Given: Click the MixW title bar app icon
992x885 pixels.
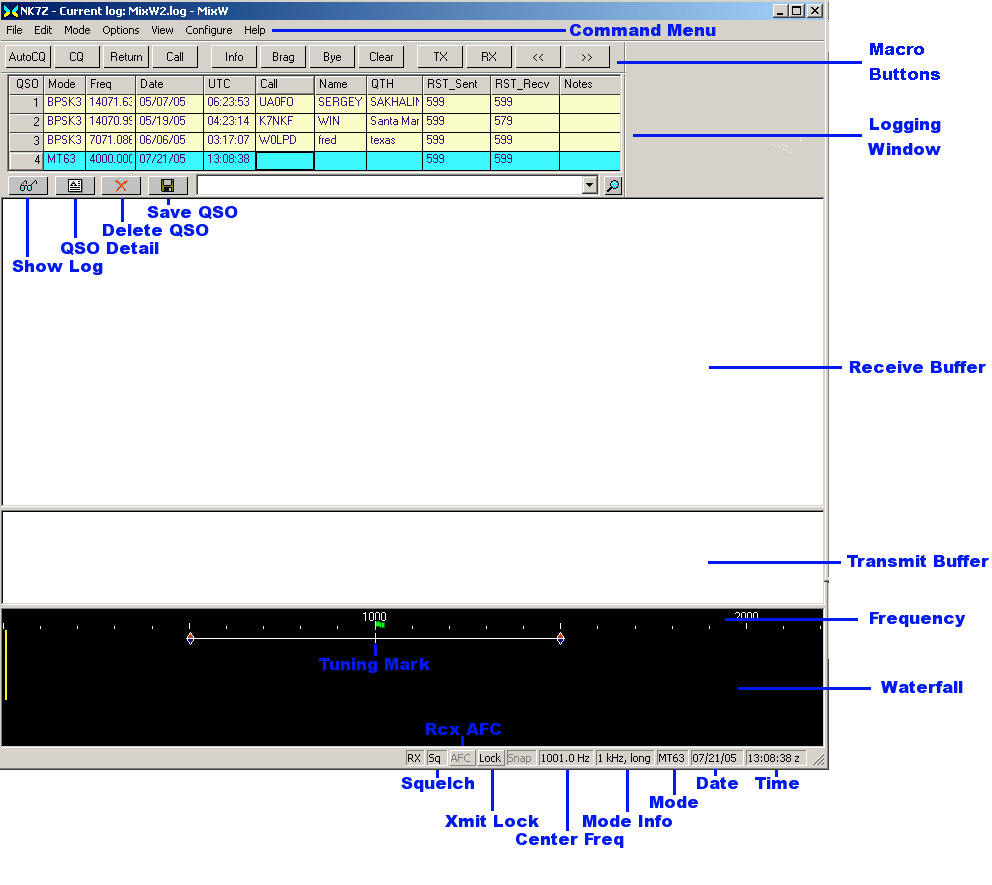Looking at the screenshot, I should (x=10, y=11).
